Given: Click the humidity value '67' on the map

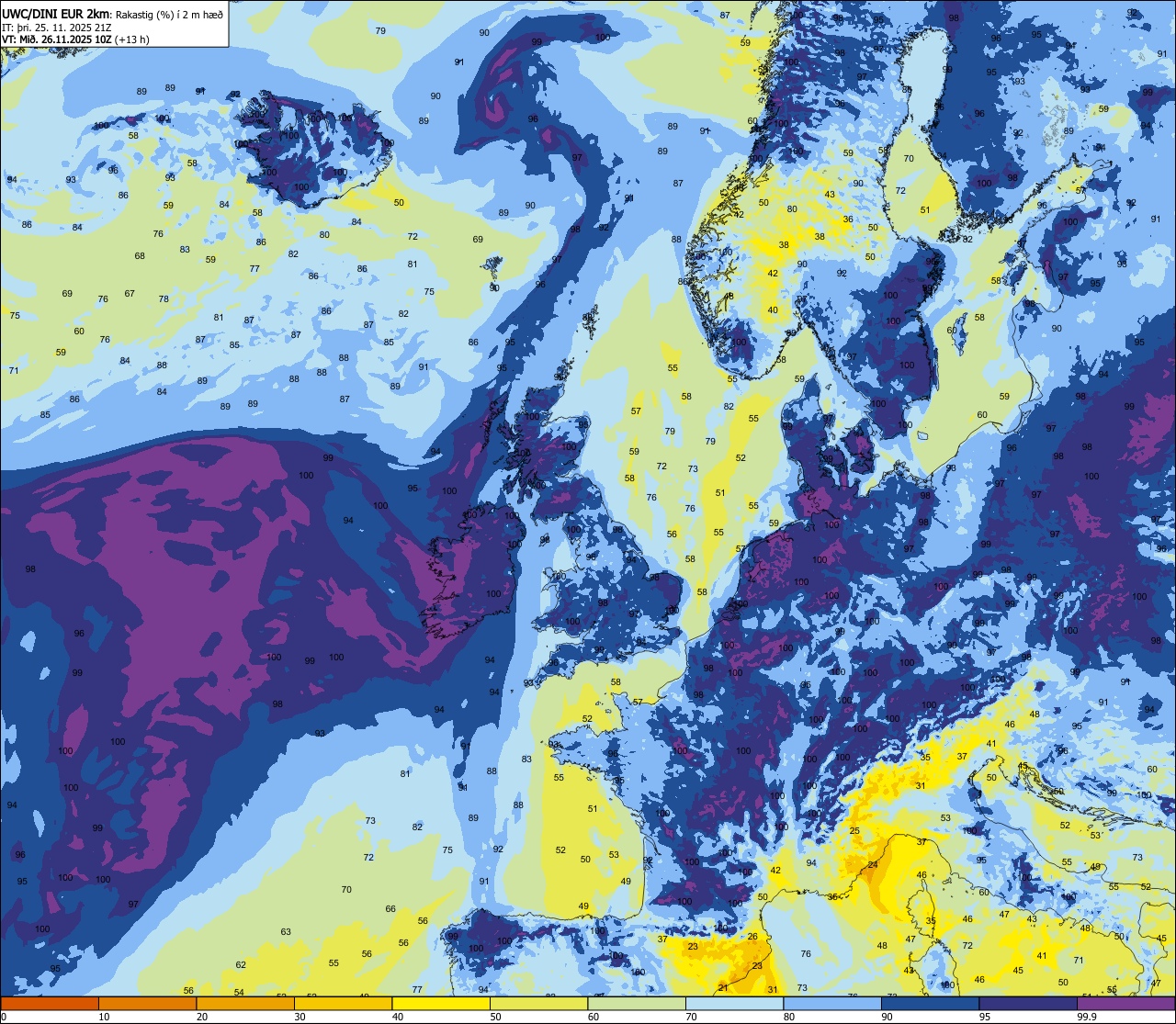Looking at the screenshot, I should point(130,294).
